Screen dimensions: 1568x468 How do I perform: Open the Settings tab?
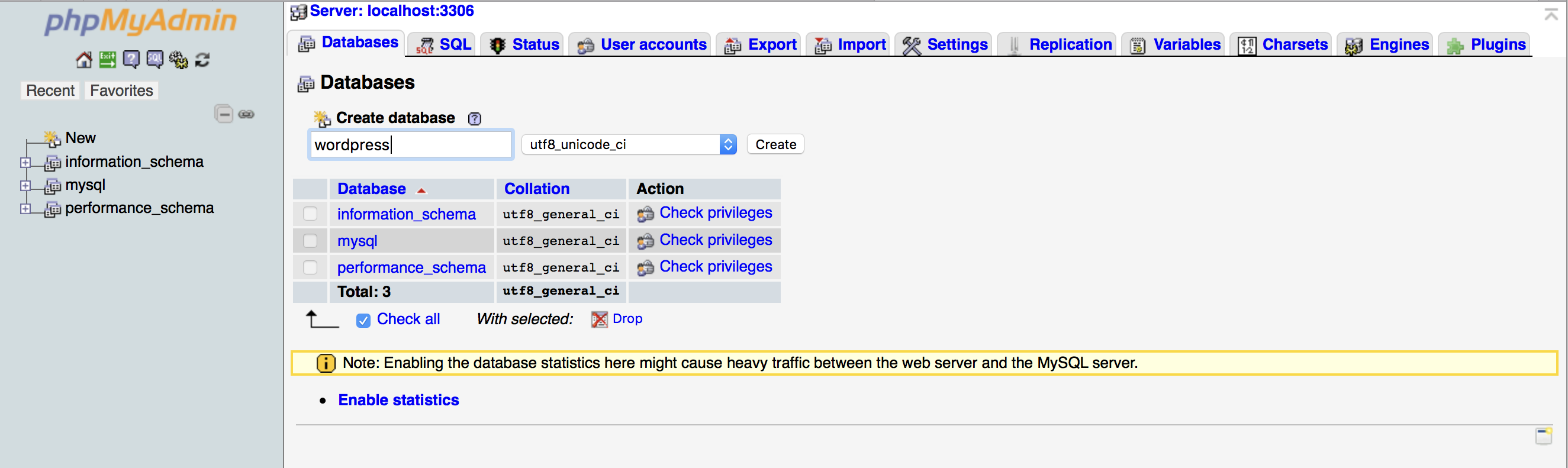[x=945, y=44]
